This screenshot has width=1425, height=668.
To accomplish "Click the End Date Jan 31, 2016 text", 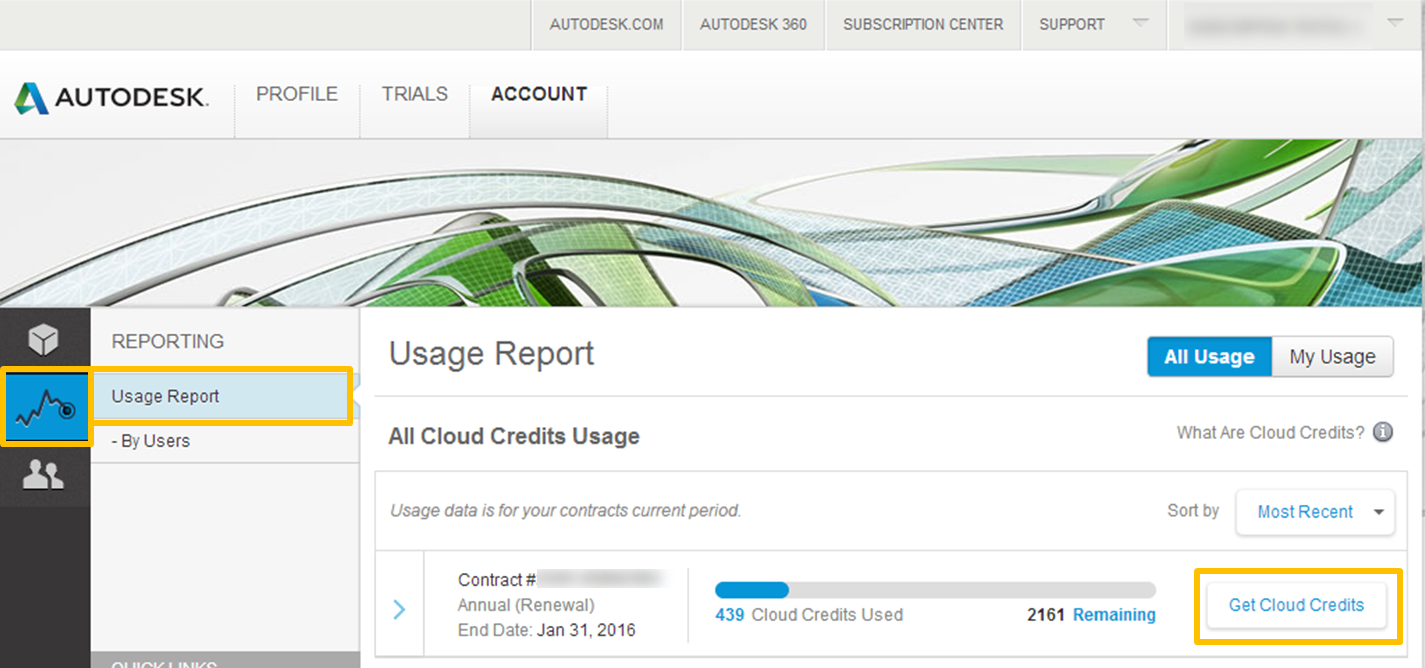I will click(x=546, y=630).
